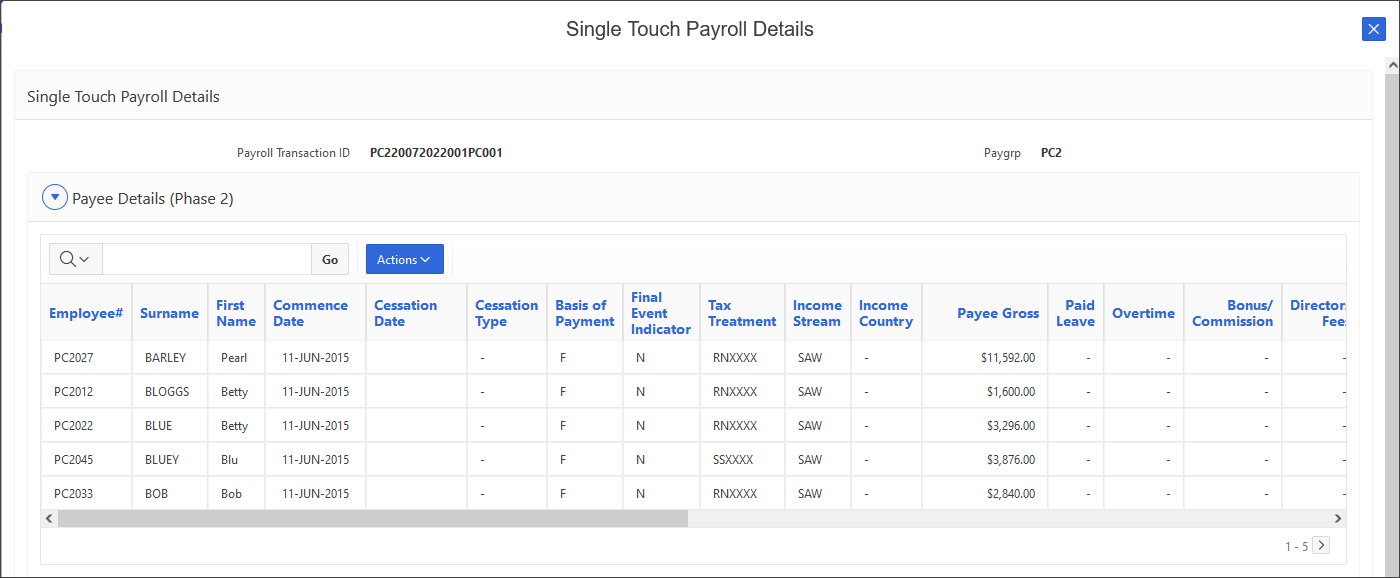This screenshot has height=578, width=1400.
Task: Click the Bonus/Commission column header
Action: [x=1233, y=313]
